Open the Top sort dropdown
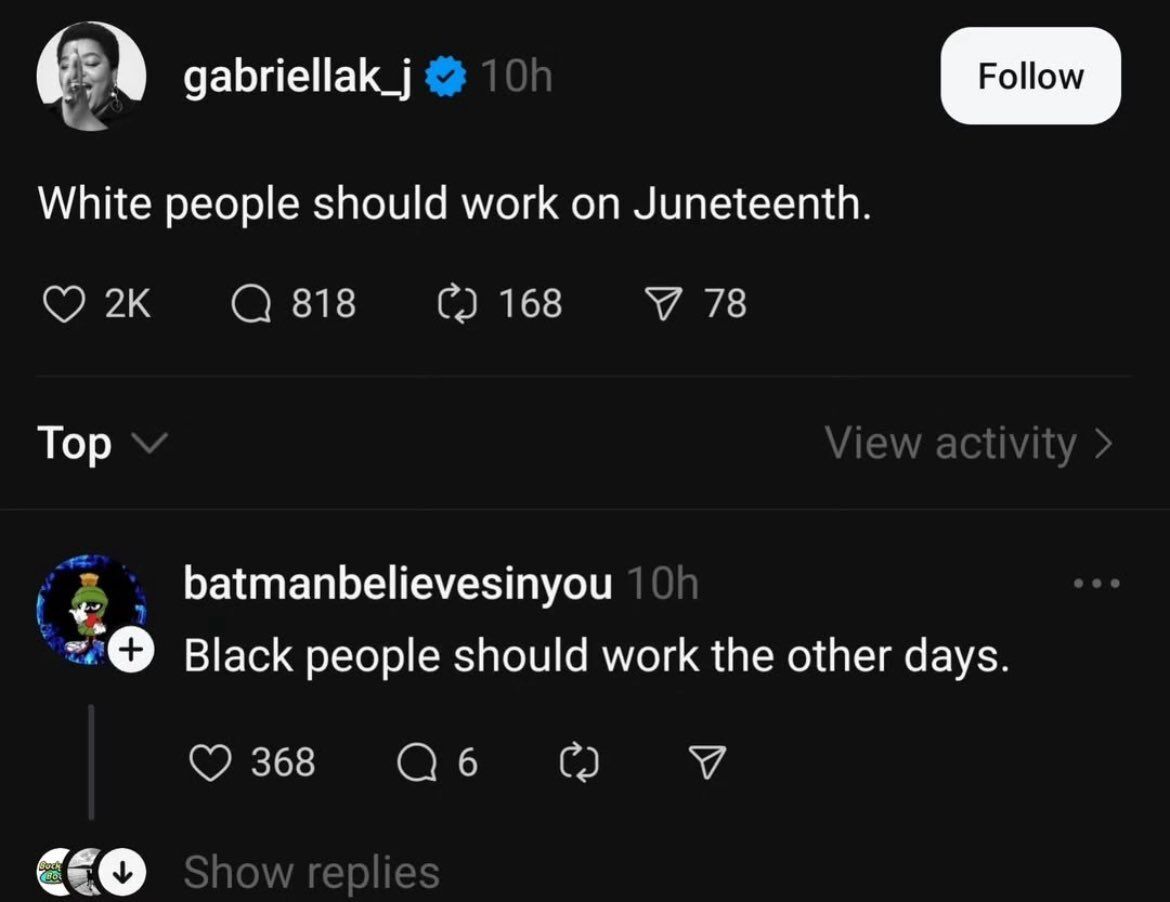This screenshot has width=1170, height=902. (x=103, y=444)
